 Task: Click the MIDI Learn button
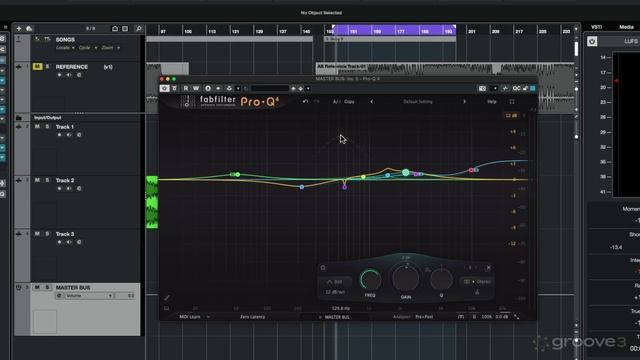190,317
